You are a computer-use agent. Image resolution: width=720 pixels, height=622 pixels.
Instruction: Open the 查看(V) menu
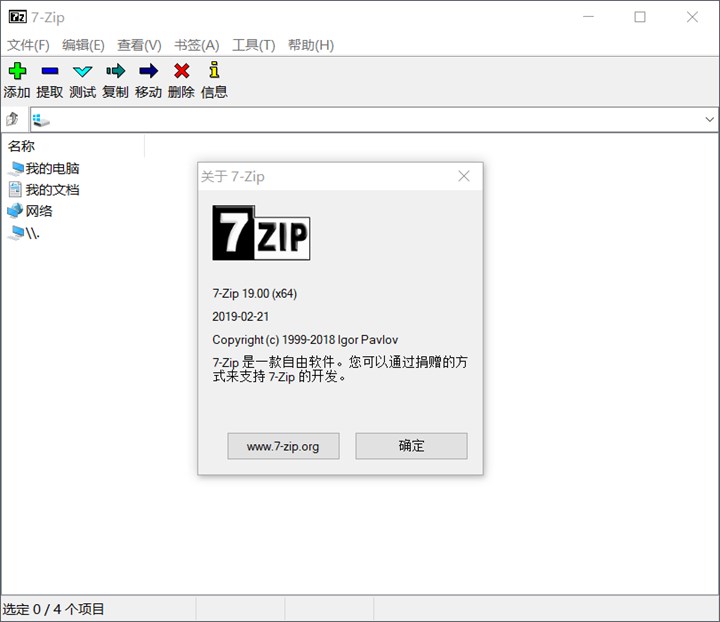click(x=140, y=45)
